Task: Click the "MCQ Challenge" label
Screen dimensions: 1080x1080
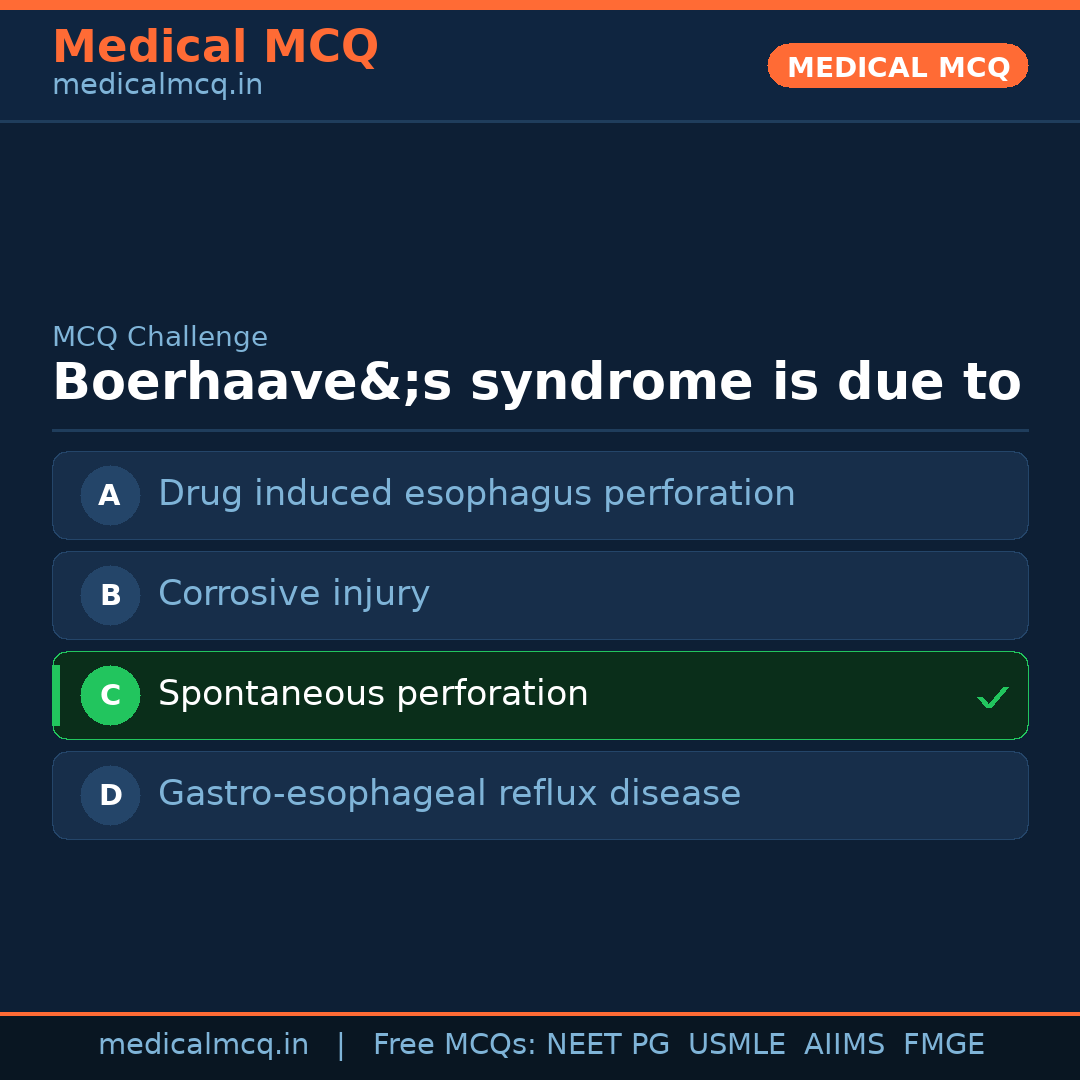Action: coord(160,338)
